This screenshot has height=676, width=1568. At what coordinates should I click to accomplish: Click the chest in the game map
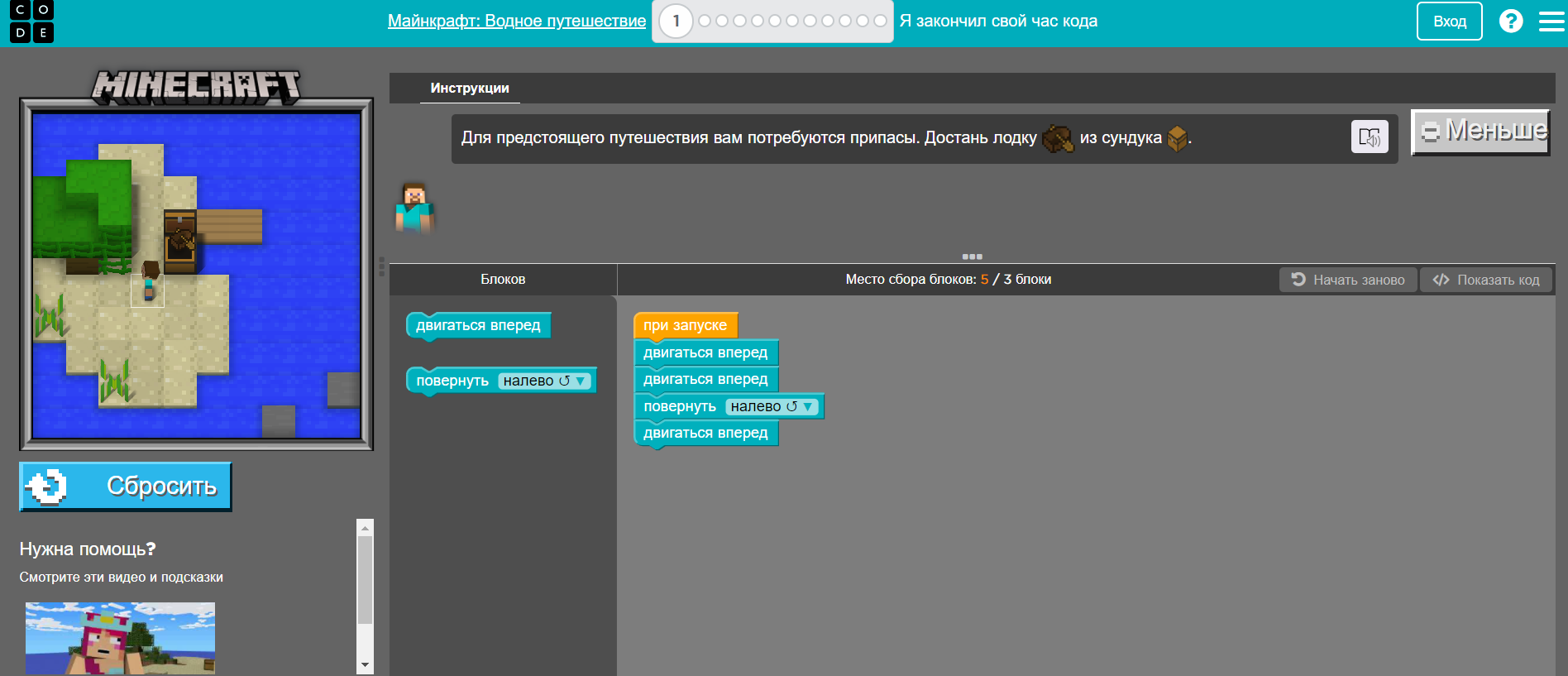point(180,240)
